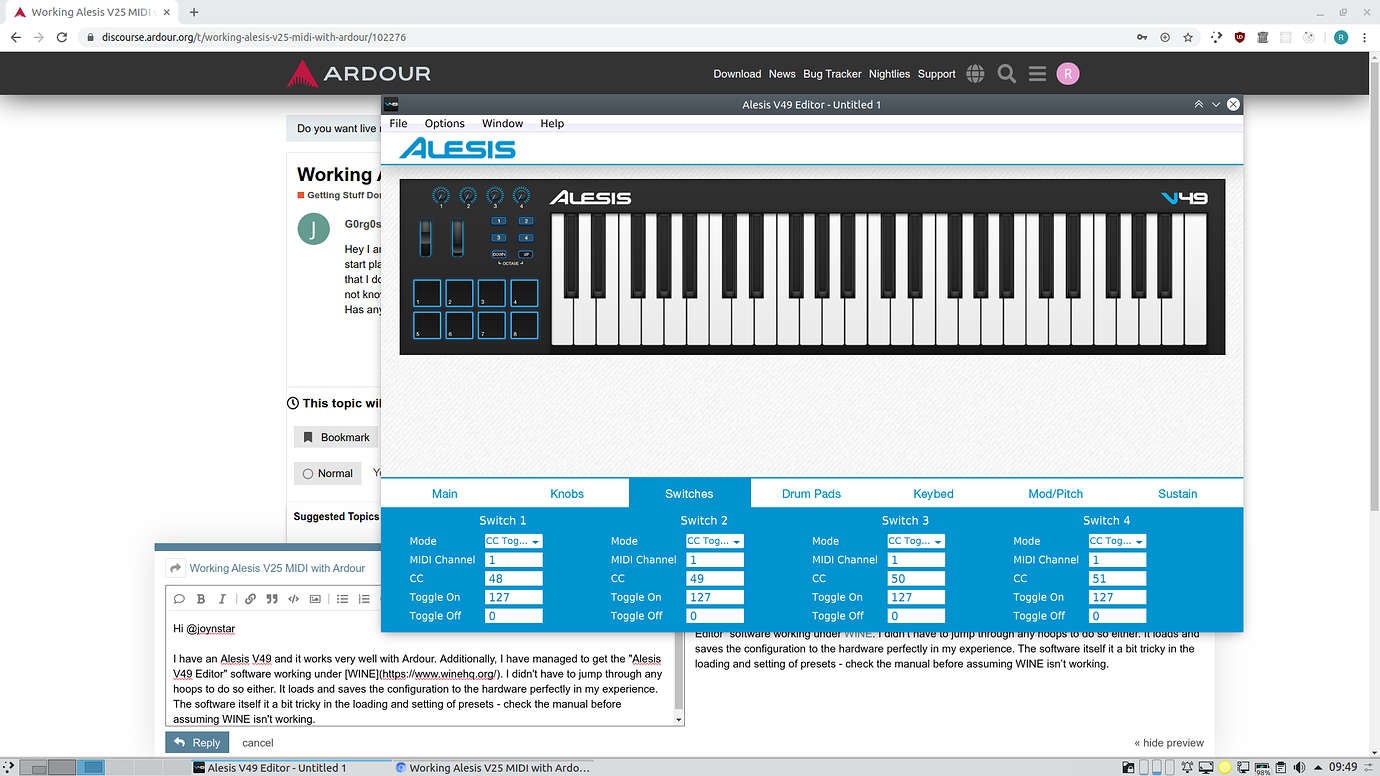The width and height of the screenshot is (1380, 776).
Task: Click the speech bubble quote icon
Action: tap(179, 599)
